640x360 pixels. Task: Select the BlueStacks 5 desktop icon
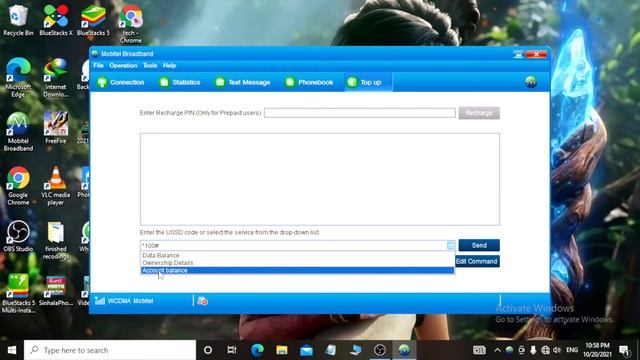[x=93, y=20]
